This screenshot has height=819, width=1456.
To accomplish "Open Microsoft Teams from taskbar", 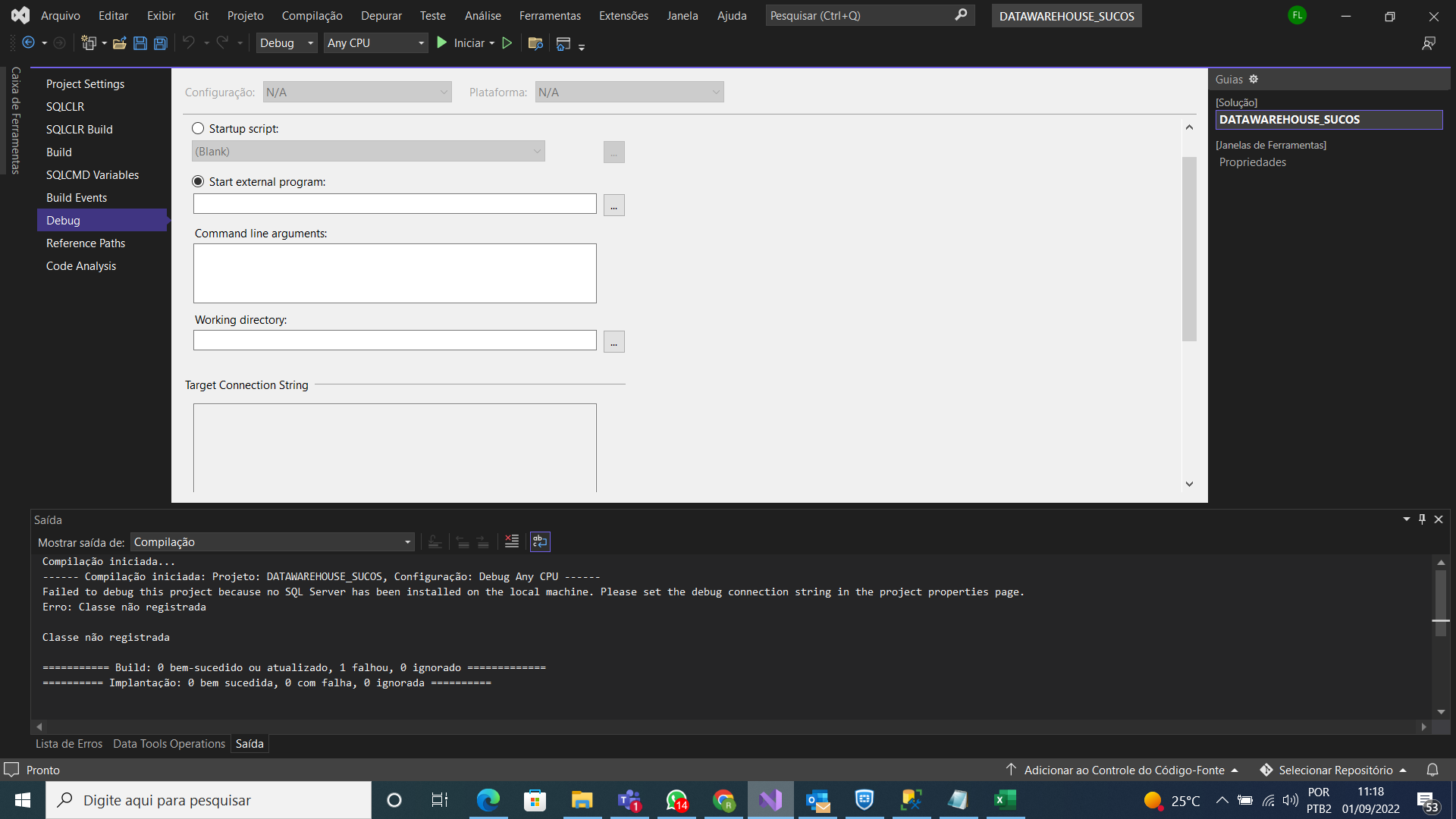I will 629,800.
